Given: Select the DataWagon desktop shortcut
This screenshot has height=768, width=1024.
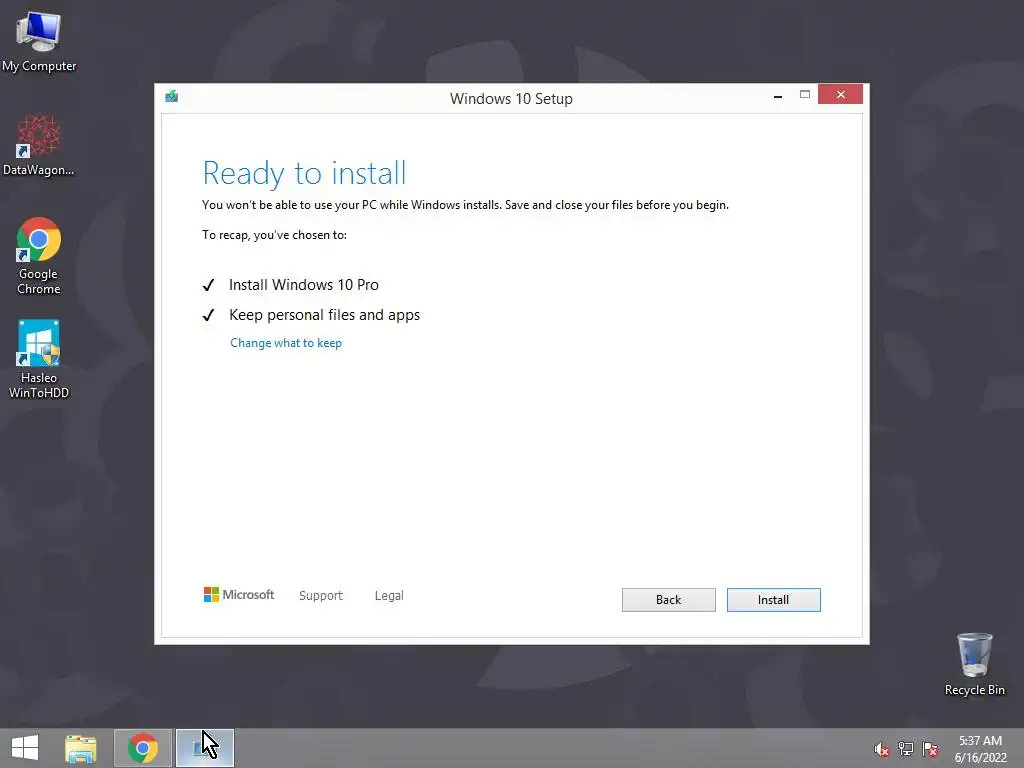Looking at the screenshot, I should coord(39,145).
